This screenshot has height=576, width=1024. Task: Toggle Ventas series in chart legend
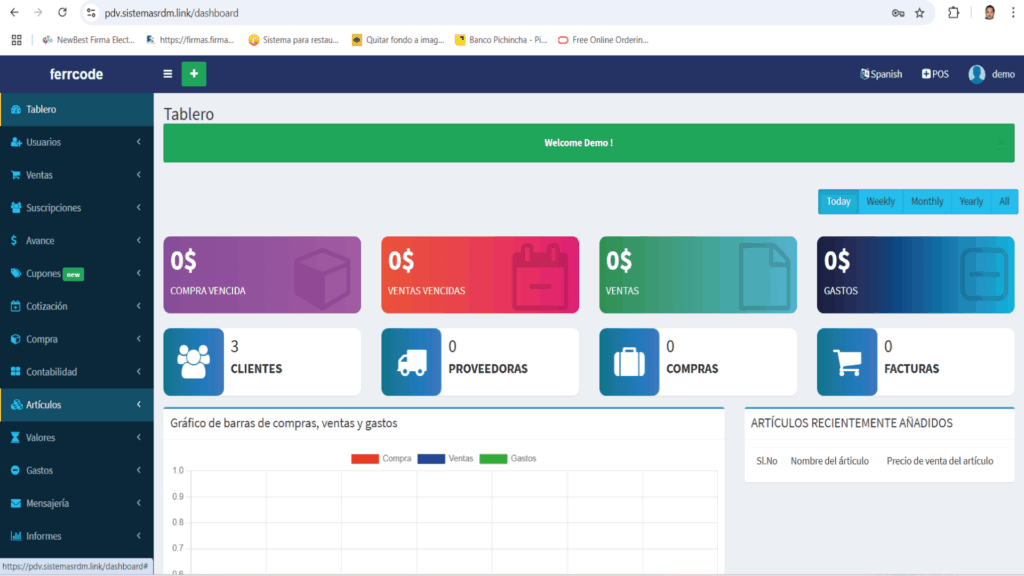(445, 458)
